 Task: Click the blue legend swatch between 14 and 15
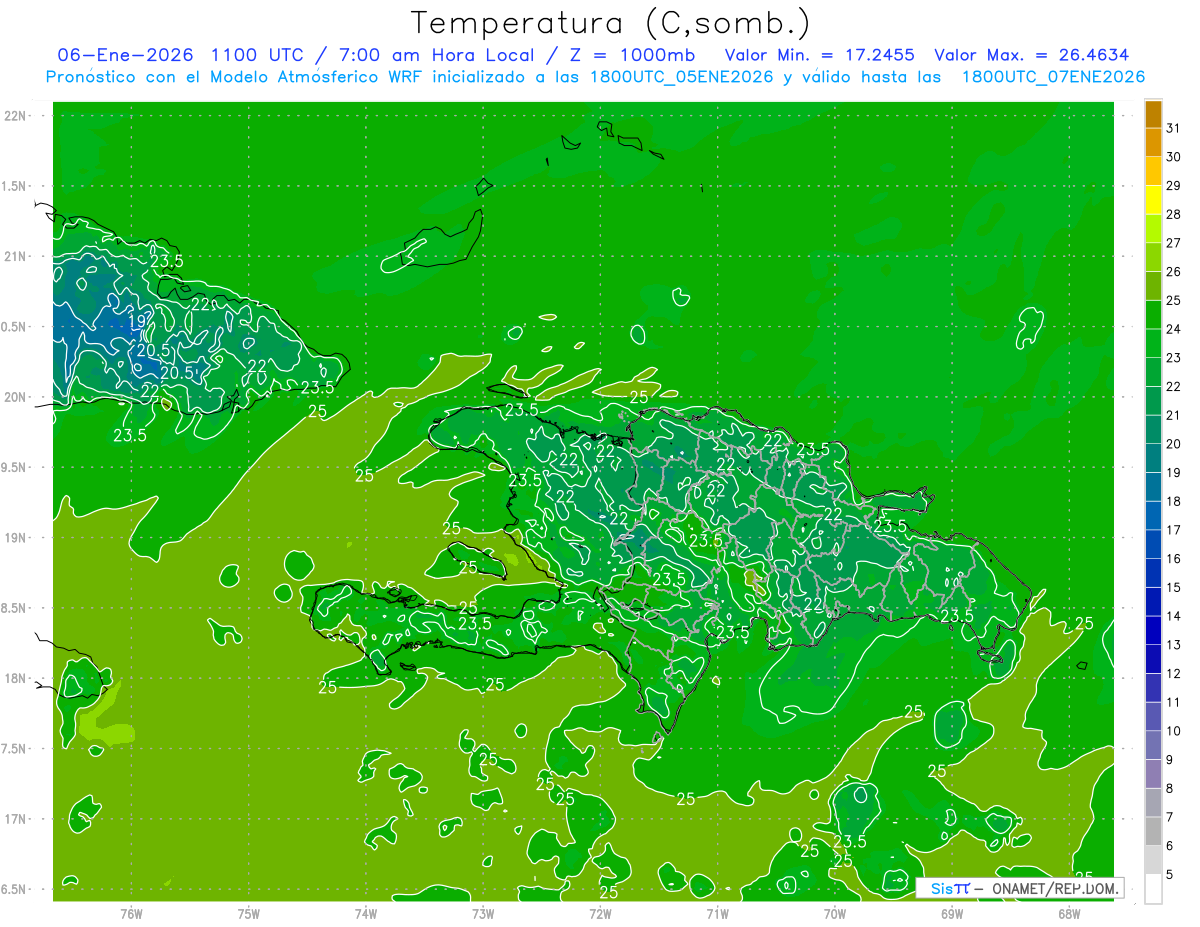point(1153,602)
